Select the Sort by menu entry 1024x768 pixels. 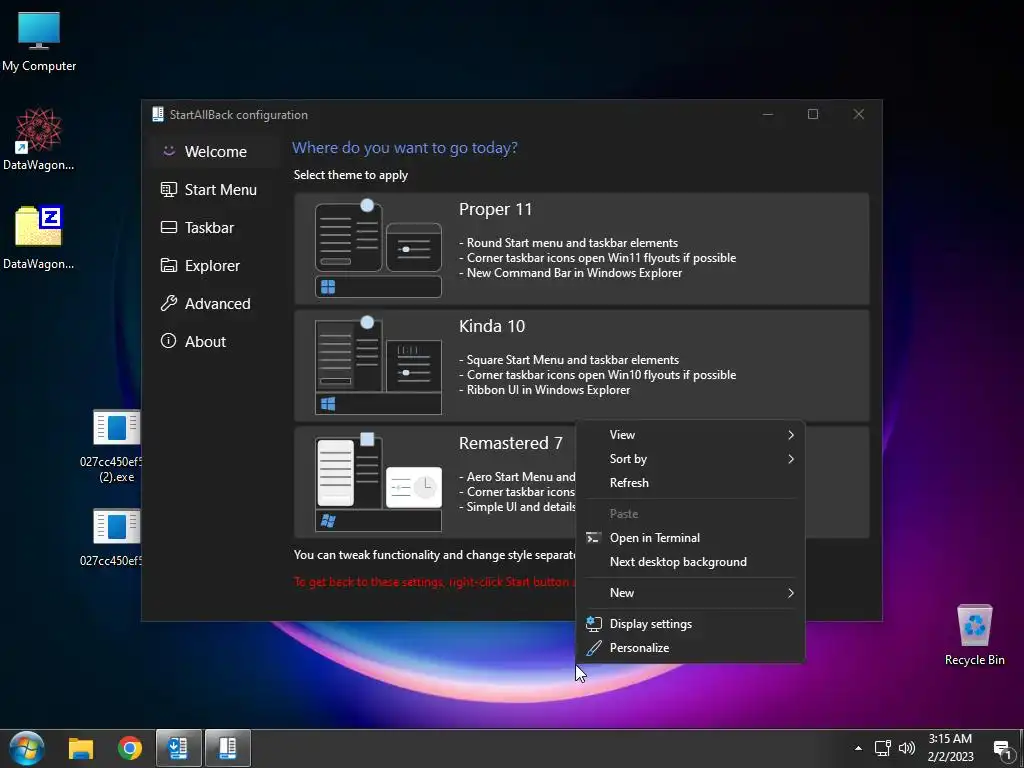coord(690,459)
